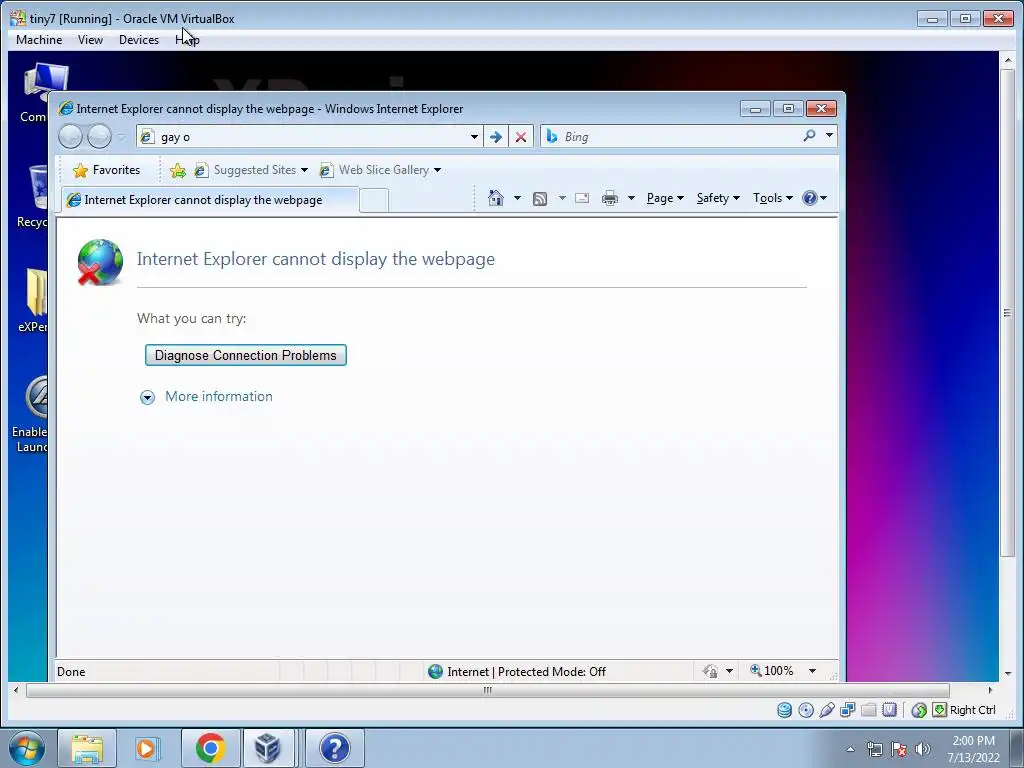Click the VirtualBox optical drive status icon
This screenshot has width=1024, height=768.
pos(806,710)
